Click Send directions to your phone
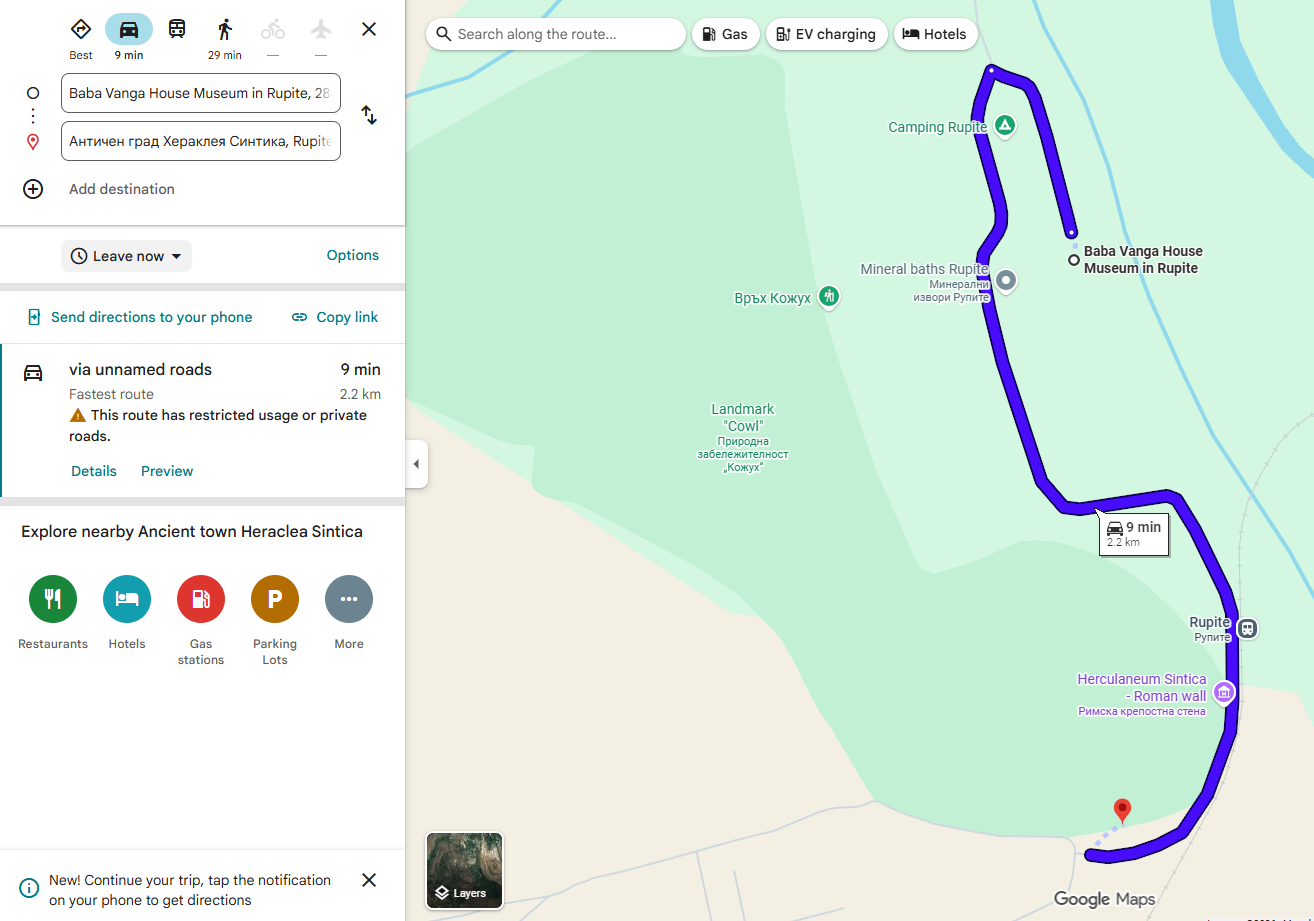Viewport: 1314px width, 921px height. tap(140, 317)
